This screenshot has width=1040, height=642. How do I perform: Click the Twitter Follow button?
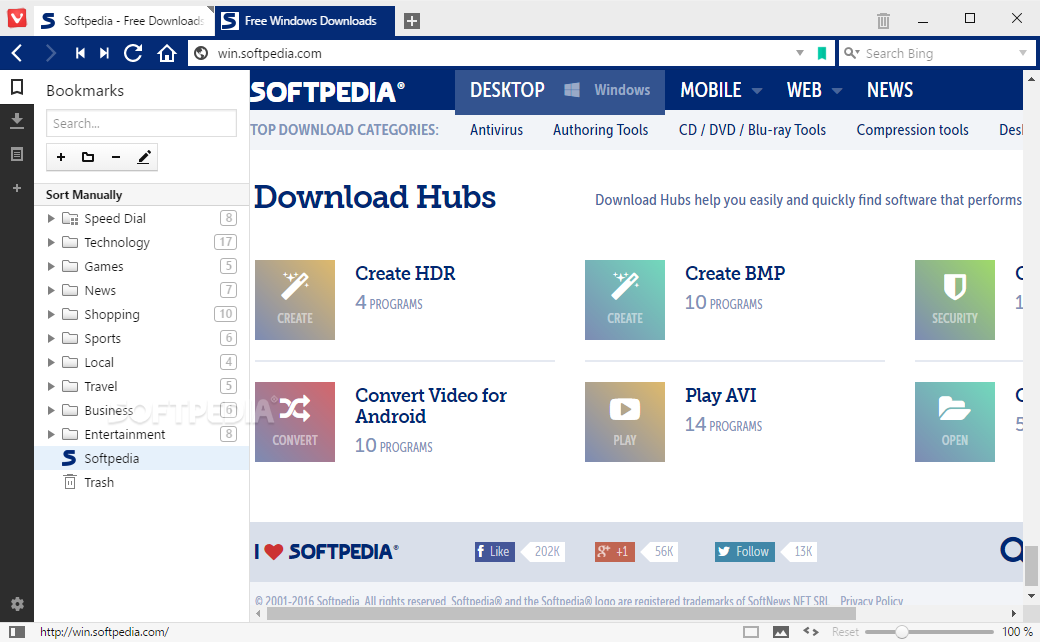pyautogui.click(x=744, y=551)
